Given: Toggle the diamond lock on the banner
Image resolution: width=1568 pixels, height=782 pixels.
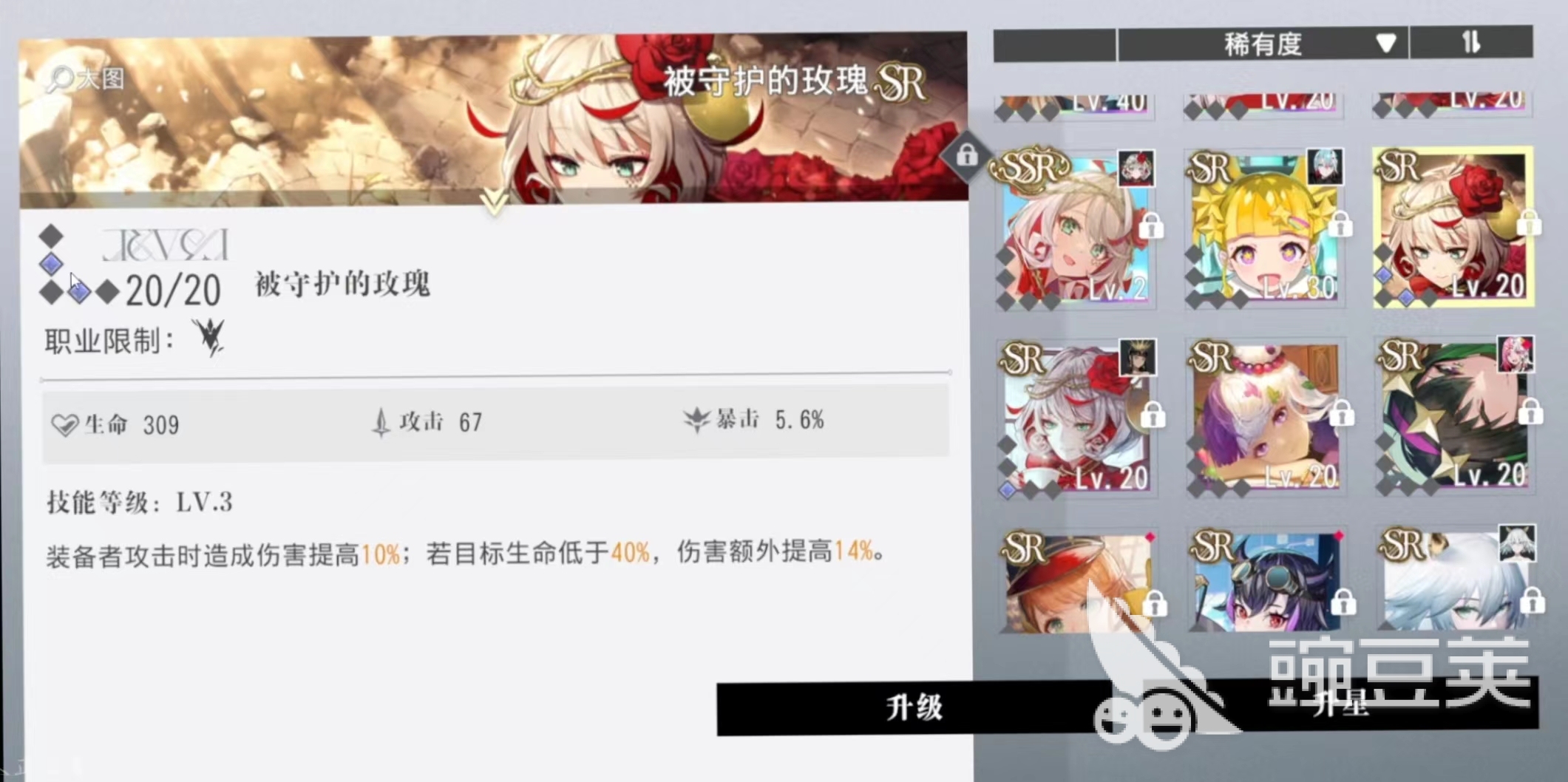Looking at the screenshot, I should (x=966, y=155).
